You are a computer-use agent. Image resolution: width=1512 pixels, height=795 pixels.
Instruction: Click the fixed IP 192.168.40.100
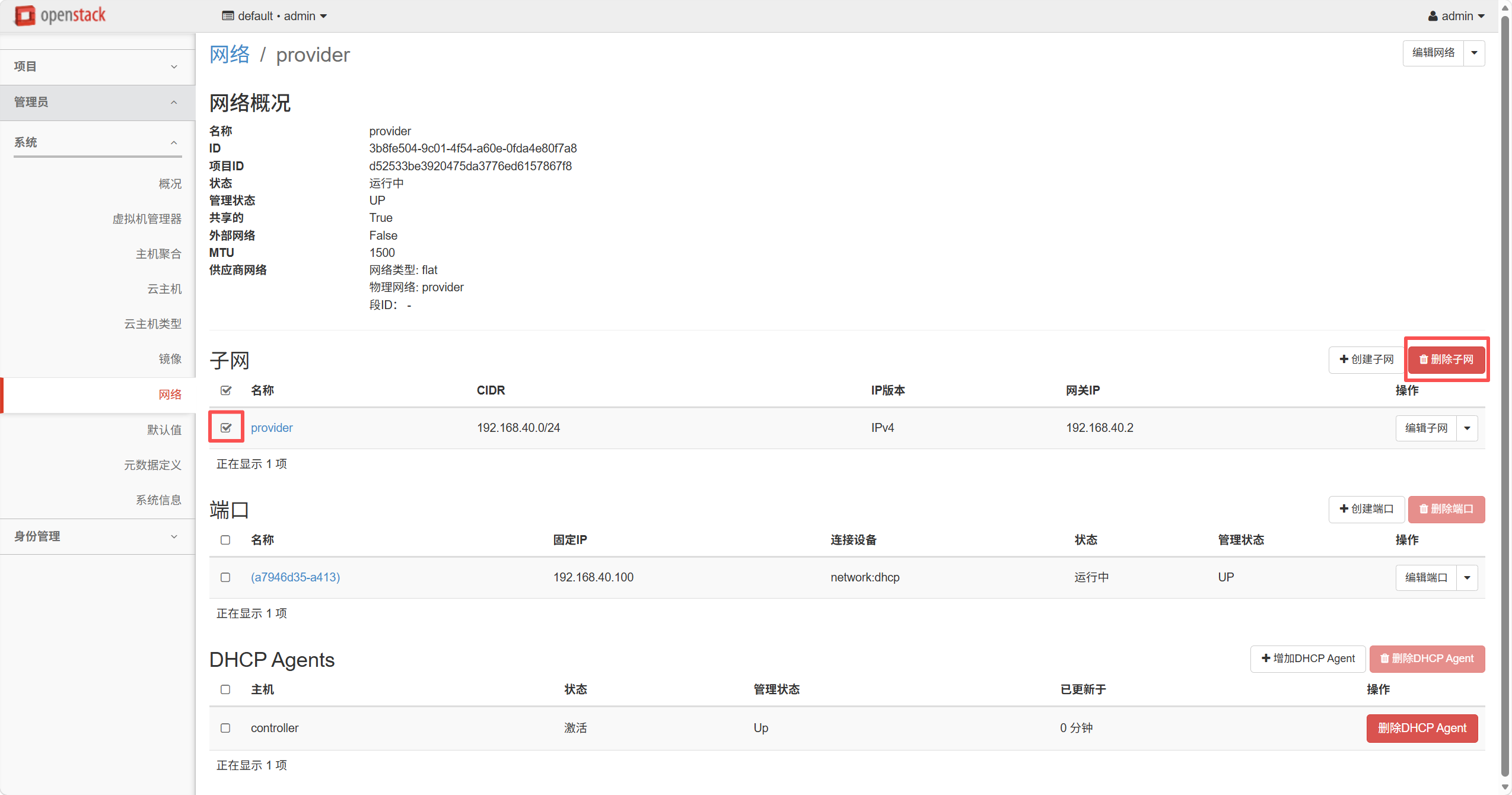pyautogui.click(x=593, y=577)
